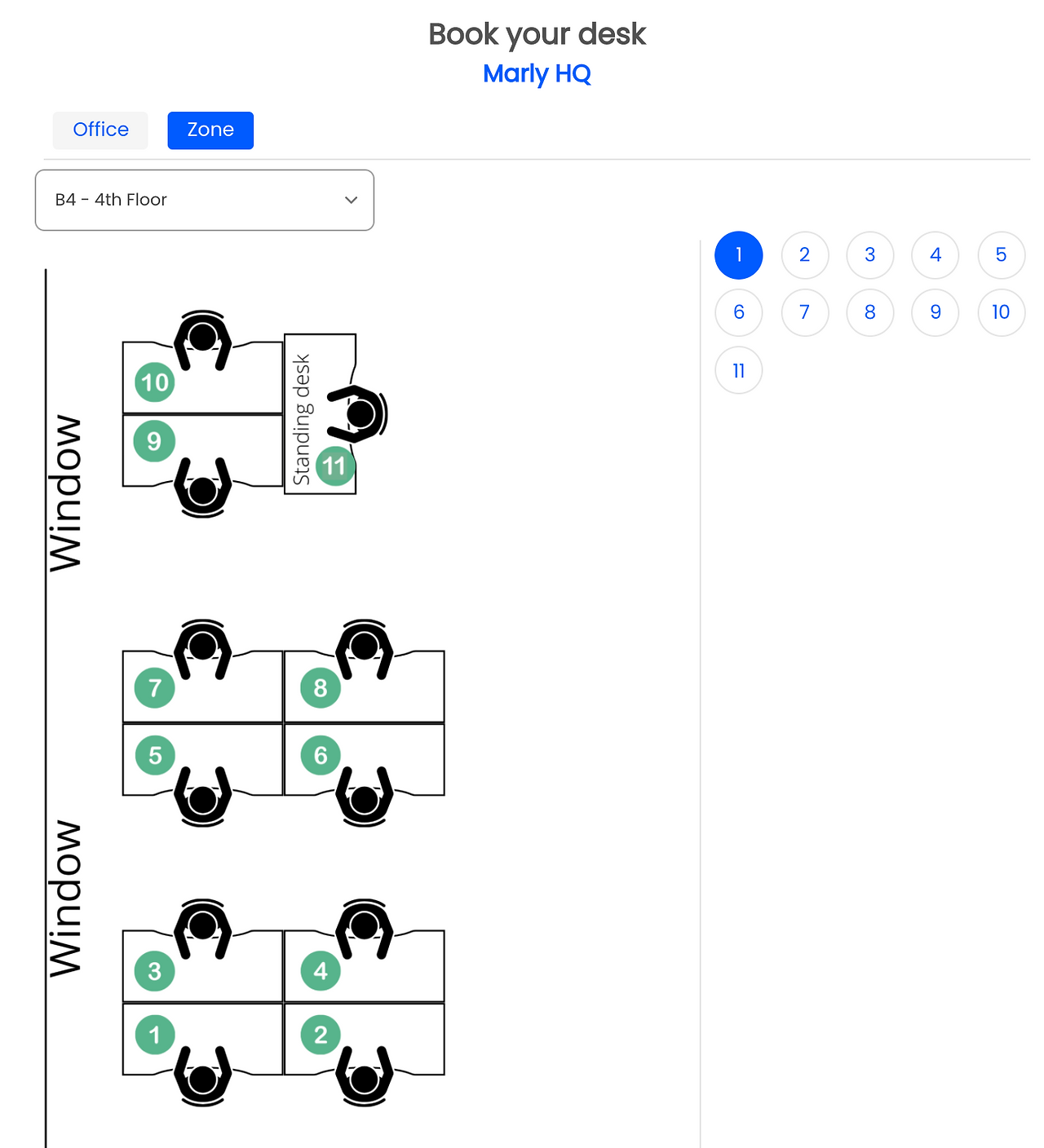Switch to the Zone tab
This screenshot has width=1044, height=1148.
point(210,130)
